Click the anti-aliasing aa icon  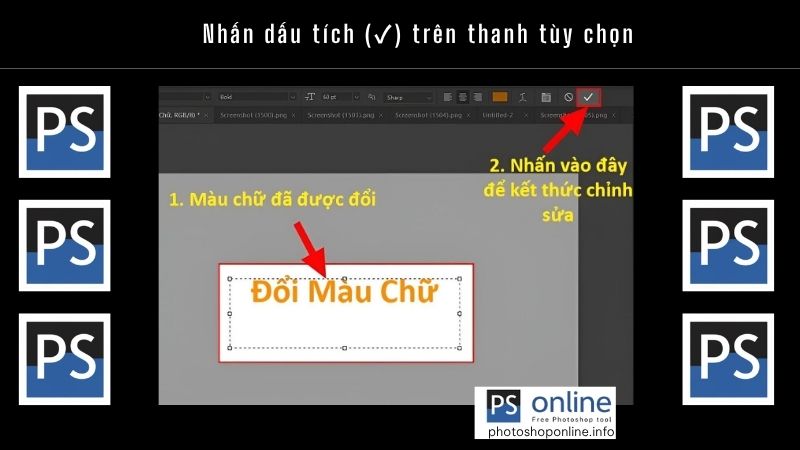[372, 97]
